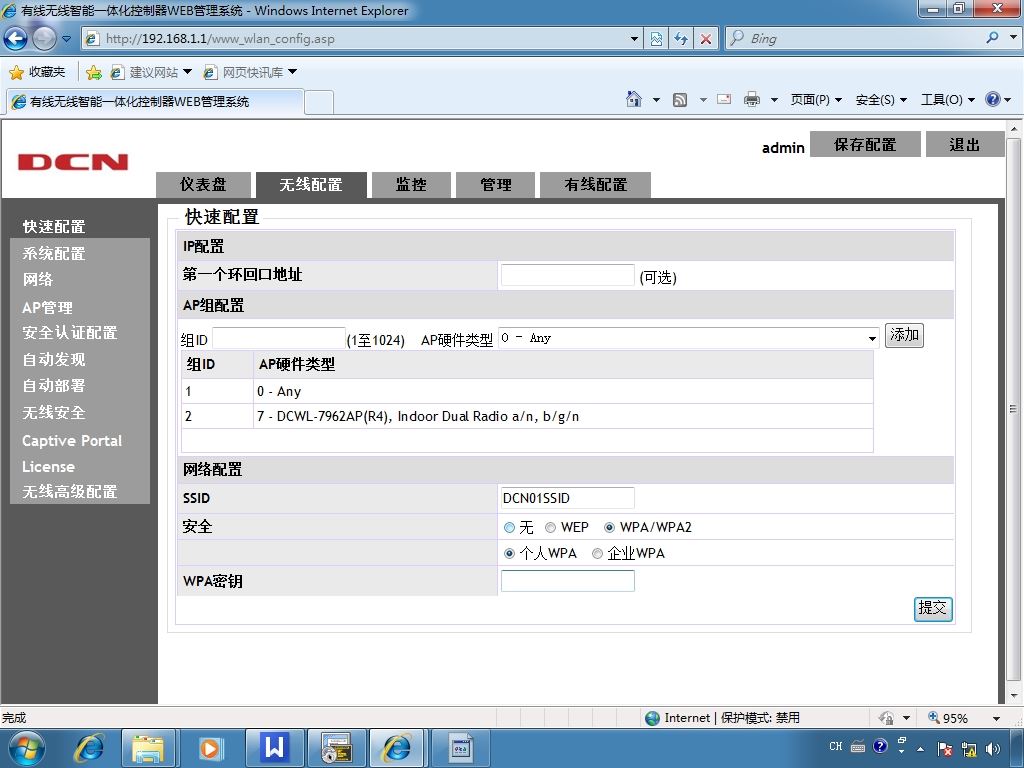
Task: Click the home icon in command bar
Action: pos(633,99)
